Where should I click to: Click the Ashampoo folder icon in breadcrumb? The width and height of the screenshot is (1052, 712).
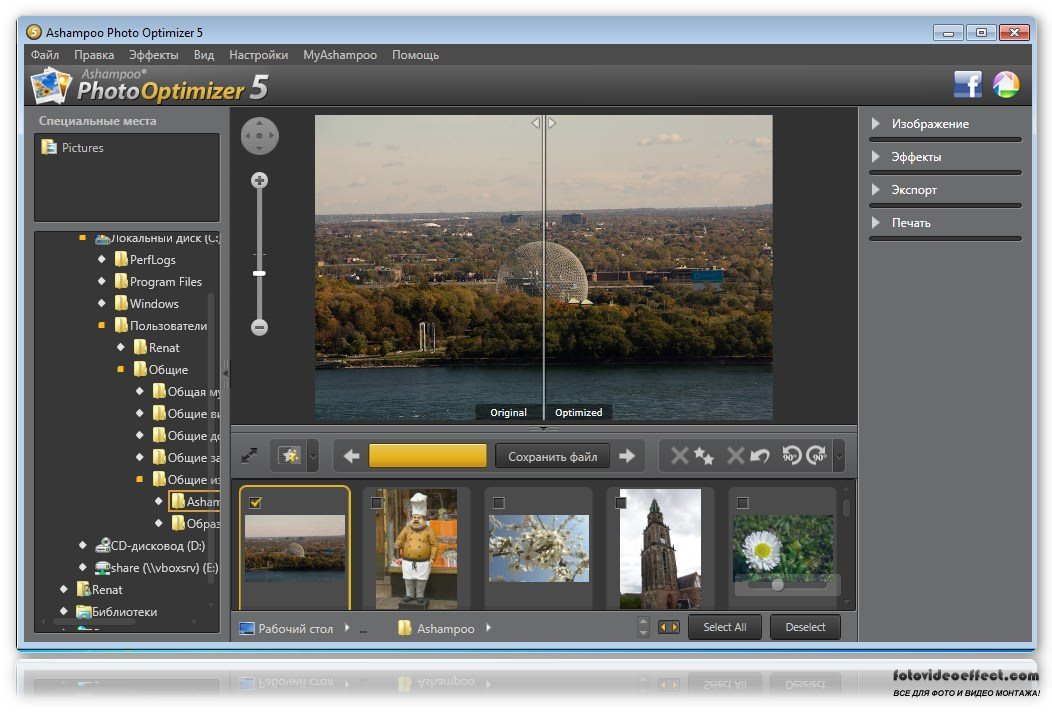pyautogui.click(x=405, y=628)
